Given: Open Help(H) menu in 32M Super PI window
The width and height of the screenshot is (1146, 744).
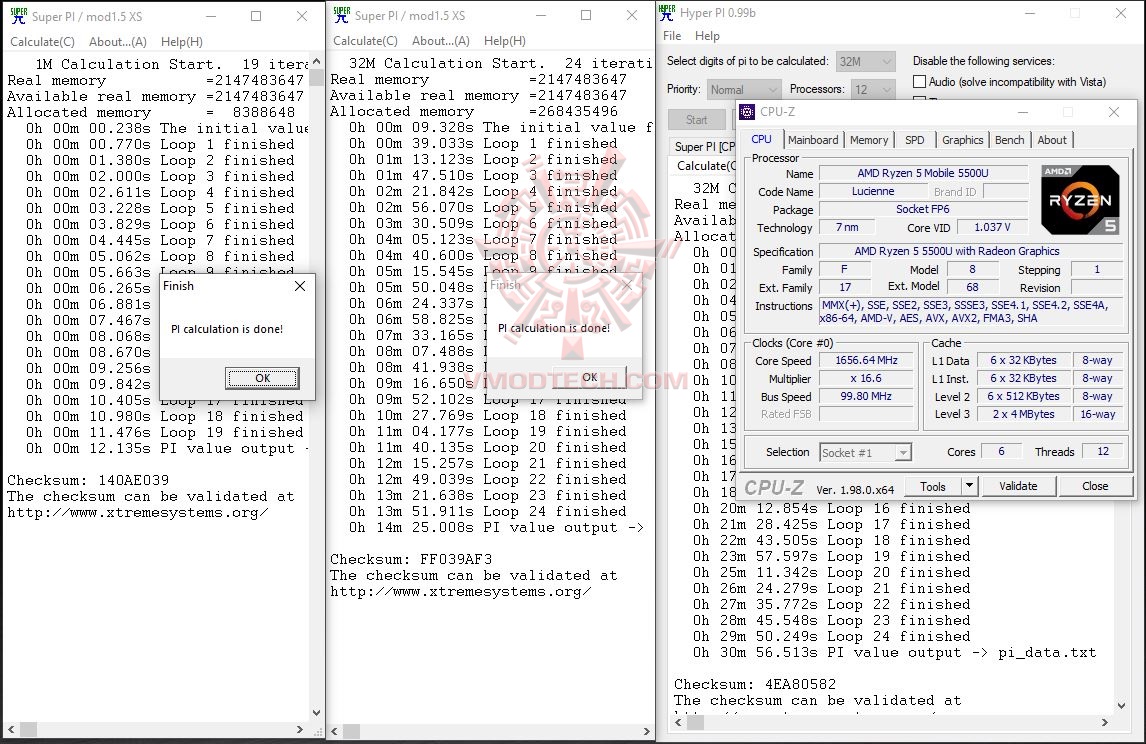Looking at the screenshot, I should click(504, 41).
